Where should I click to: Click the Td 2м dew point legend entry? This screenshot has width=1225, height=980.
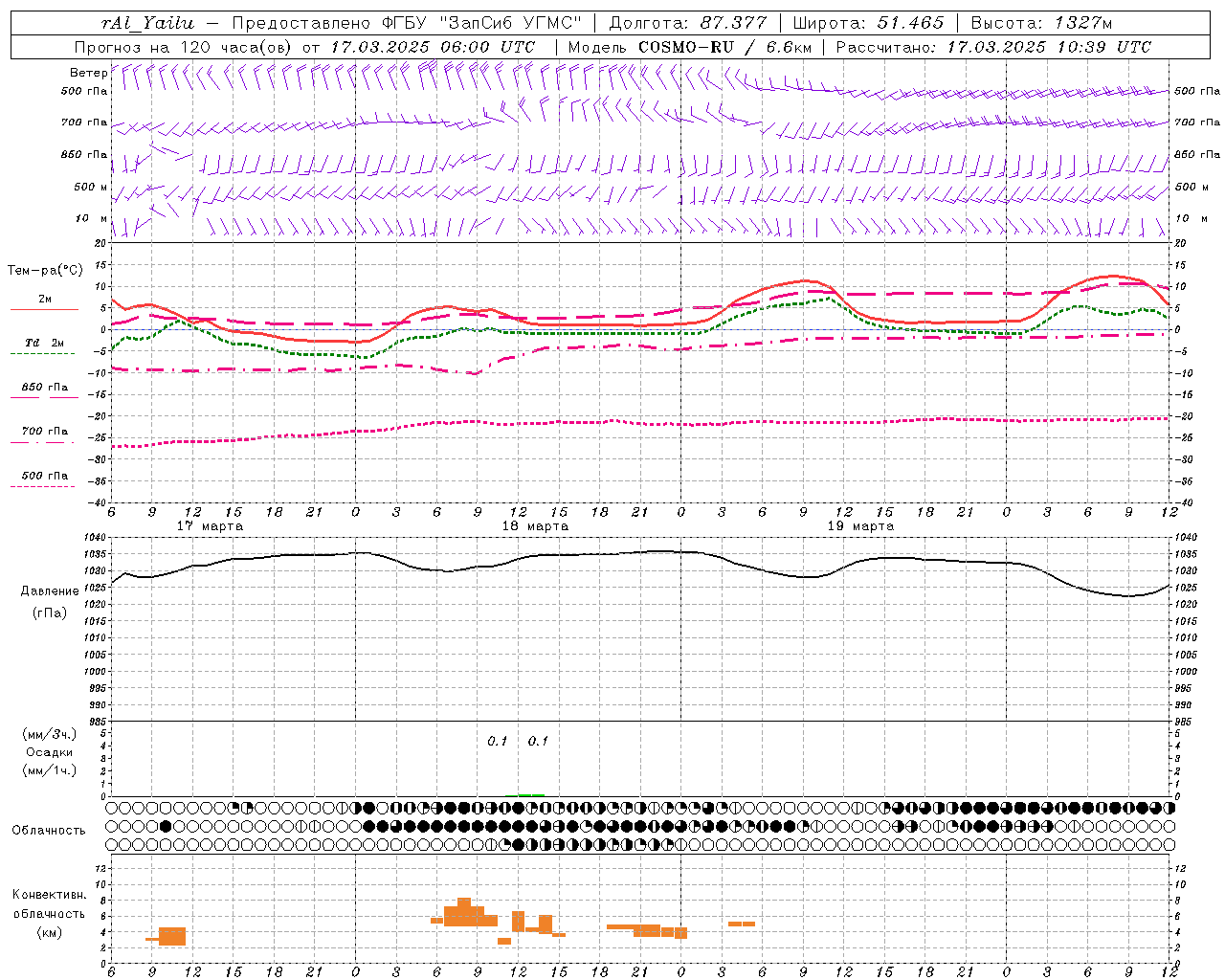click(44, 343)
